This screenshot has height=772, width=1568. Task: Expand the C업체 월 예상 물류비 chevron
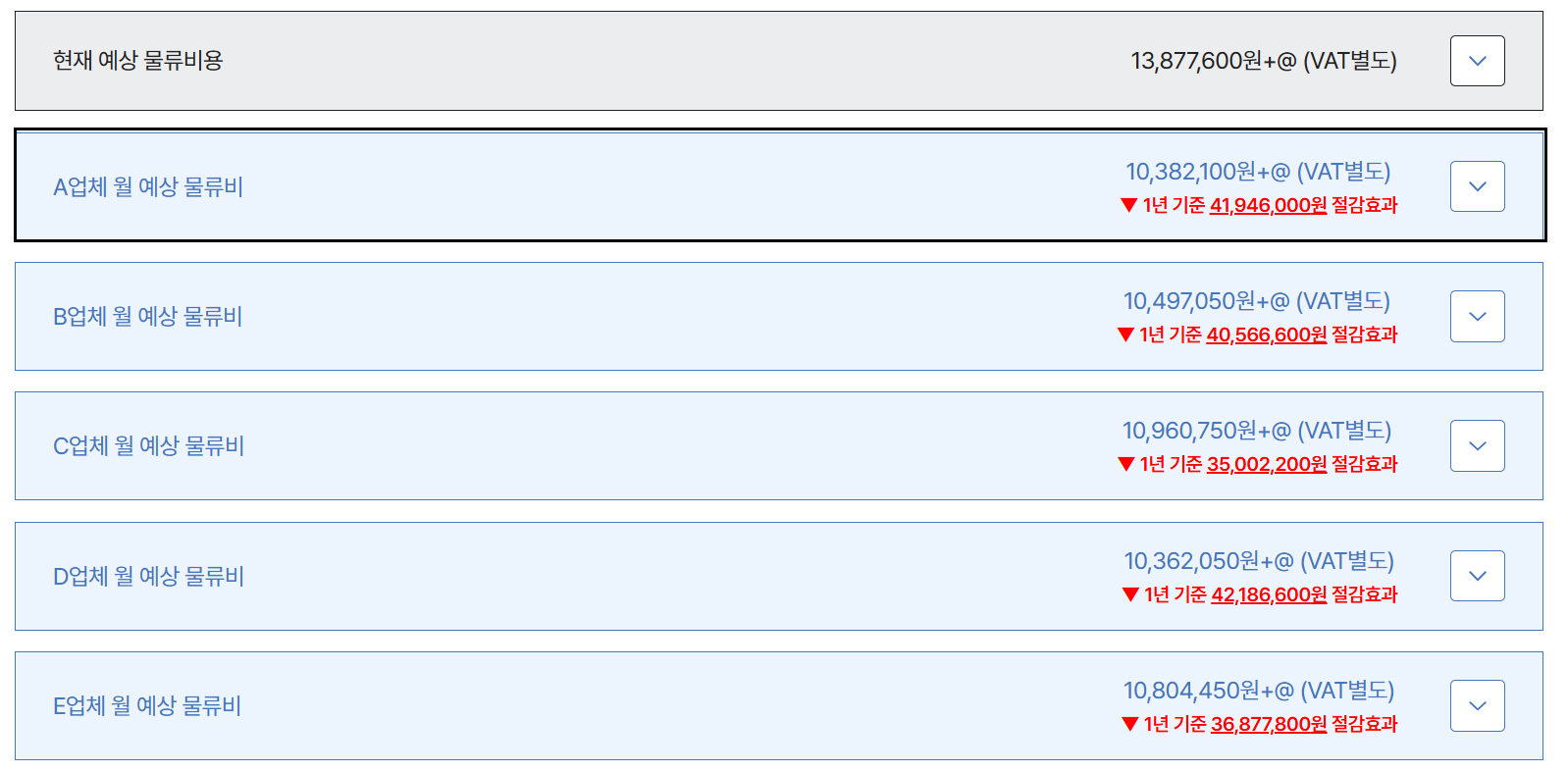click(1477, 445)
